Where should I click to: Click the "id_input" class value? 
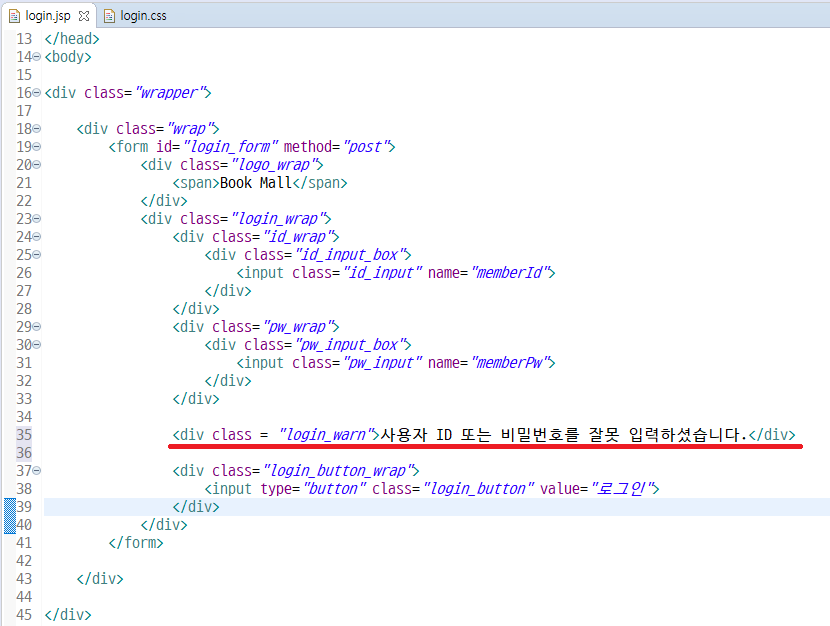pyautogui.click(x=383, y=273)
